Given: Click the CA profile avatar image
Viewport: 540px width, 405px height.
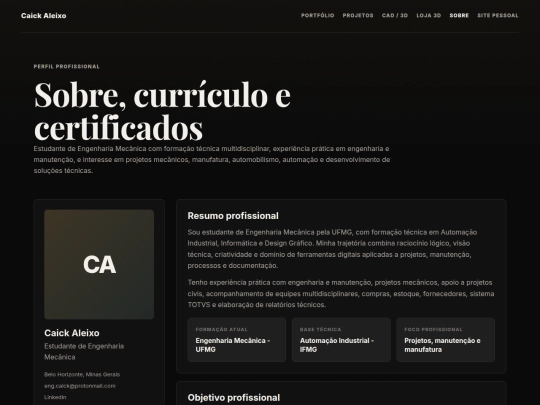Looking at the screenshot, I should 99,264.
